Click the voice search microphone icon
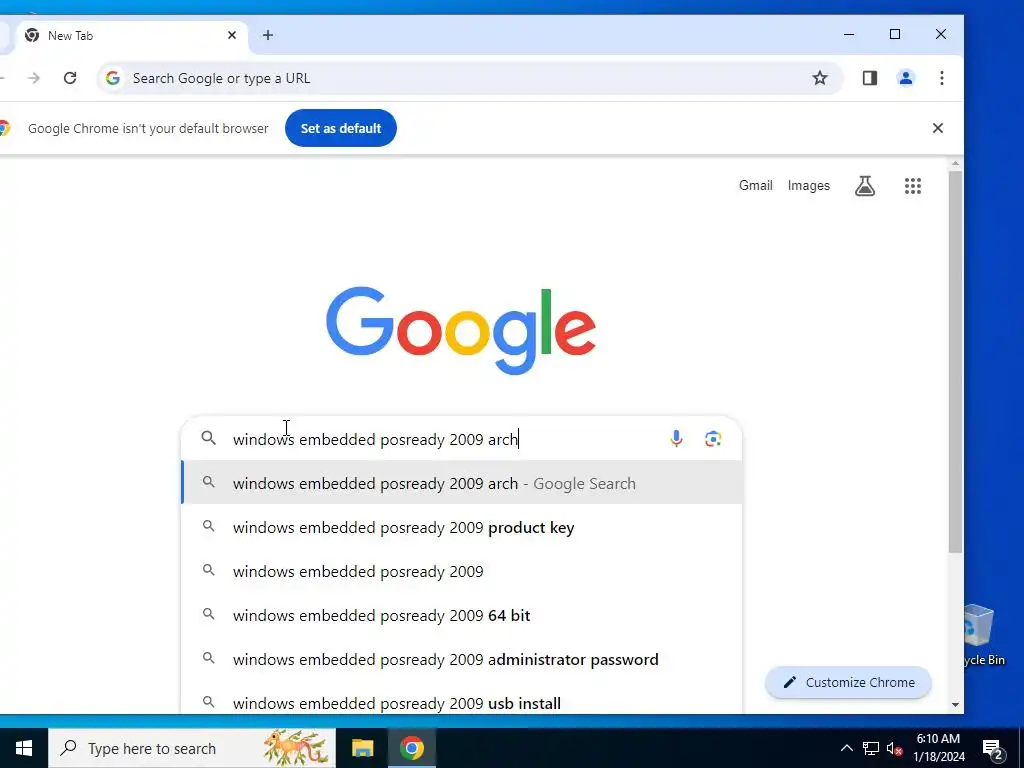 pyautogui.click(x=676, y=439)
